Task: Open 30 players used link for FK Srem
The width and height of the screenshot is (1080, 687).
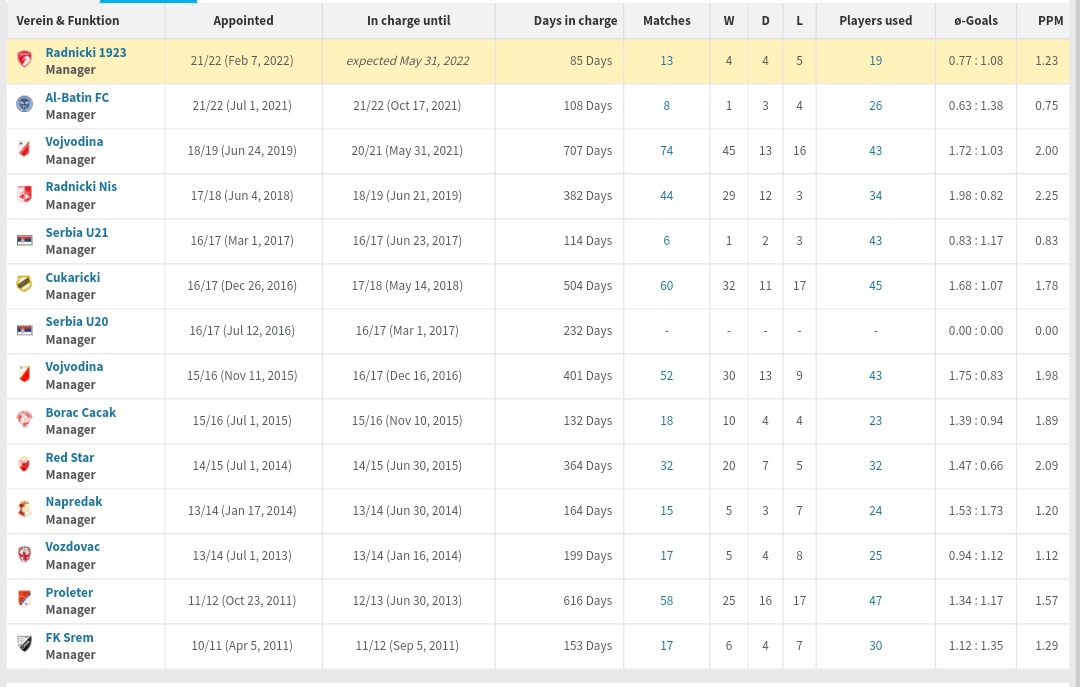Action: (x=875, y=646)
